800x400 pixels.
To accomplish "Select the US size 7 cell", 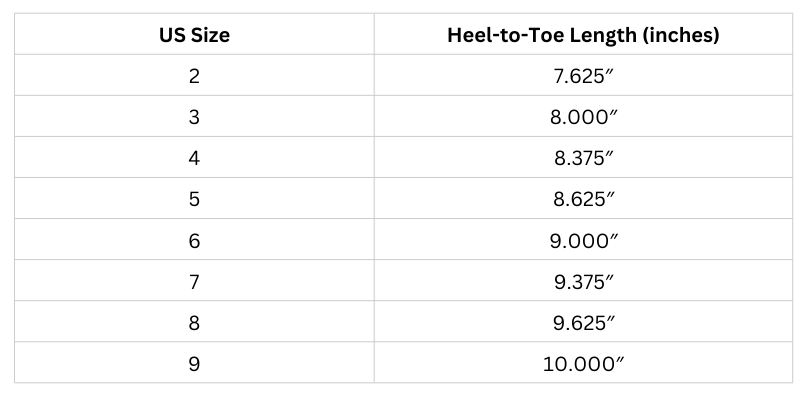I will [x=194, y=281].
